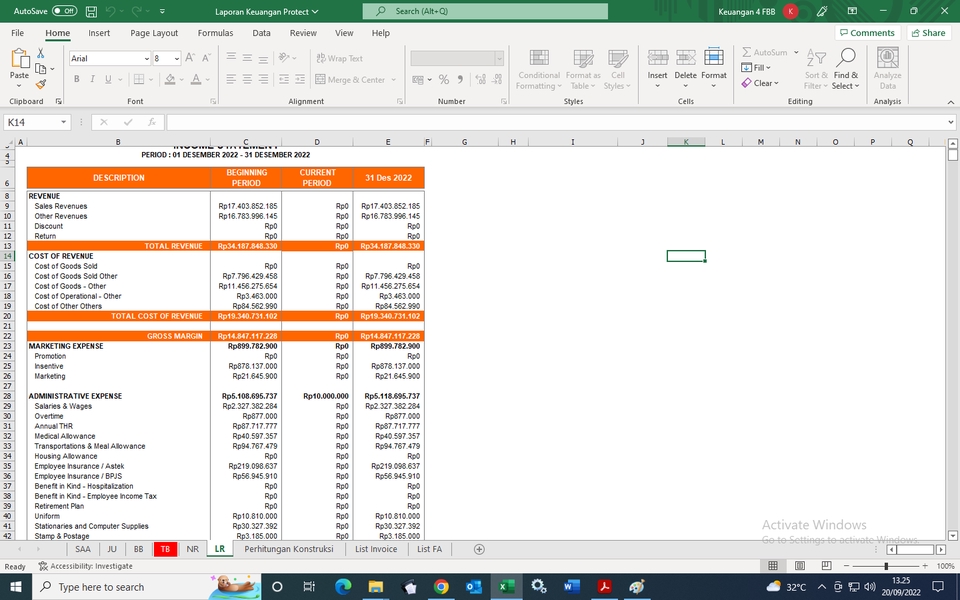Click Accessibility: Investigate status
The height and width of the screenshot is (600, 960).
[x=86, y=566]
